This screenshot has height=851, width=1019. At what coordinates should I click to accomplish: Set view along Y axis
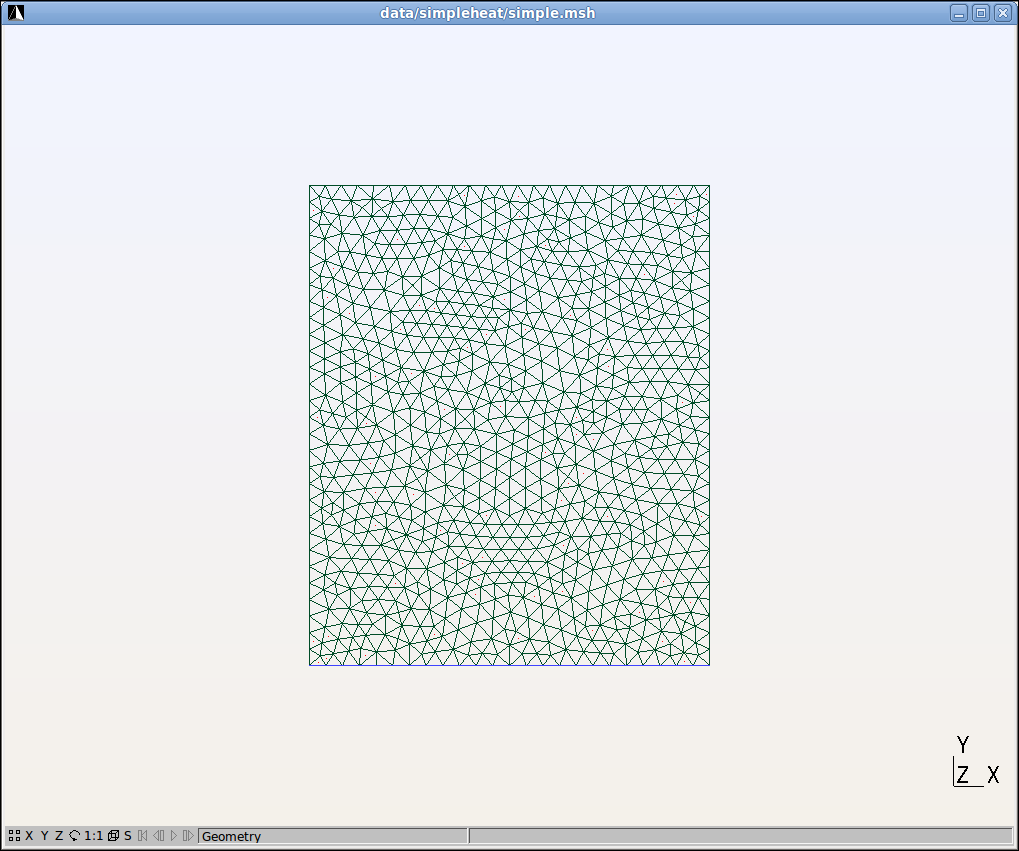pos(44,836)
